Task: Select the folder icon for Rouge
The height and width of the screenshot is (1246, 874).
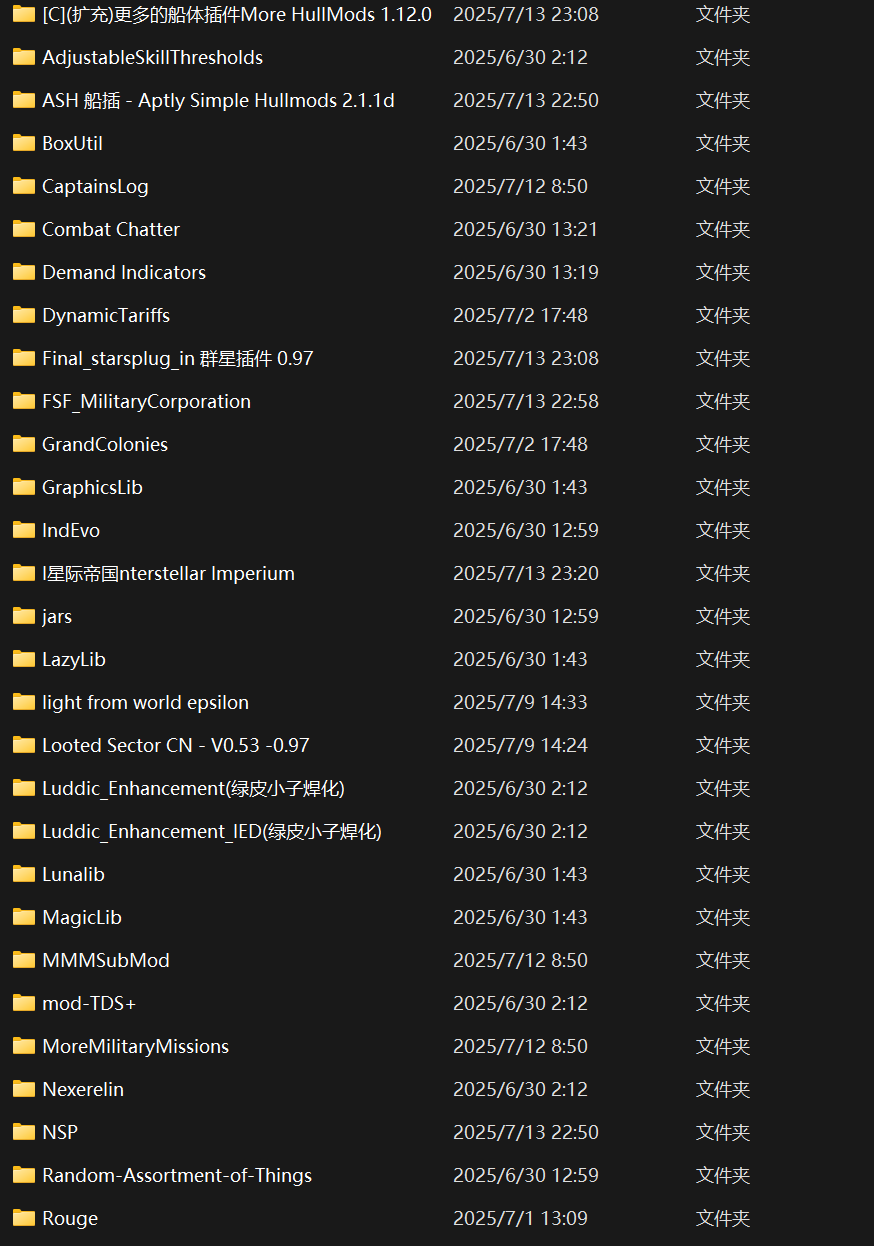Action: 24,1218
